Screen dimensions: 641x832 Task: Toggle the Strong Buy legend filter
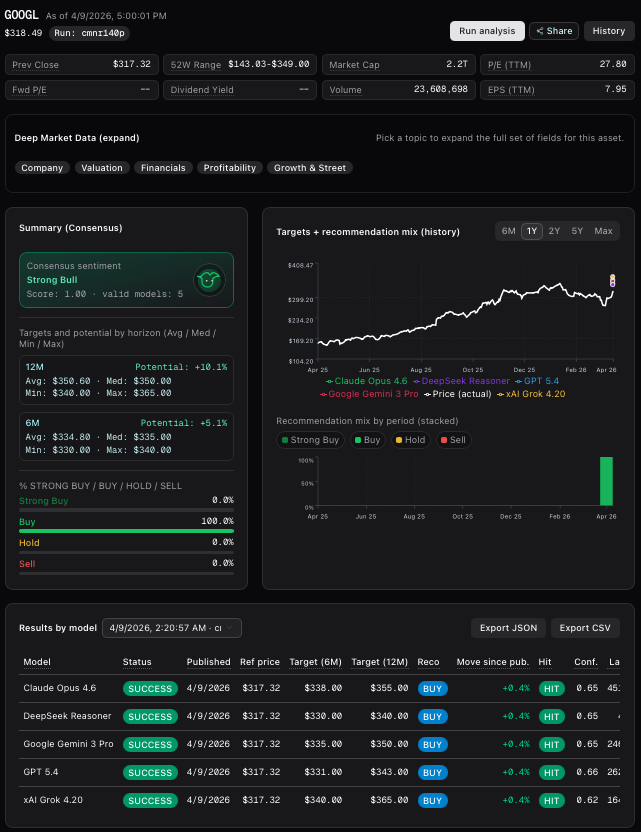tap(310, 440)
